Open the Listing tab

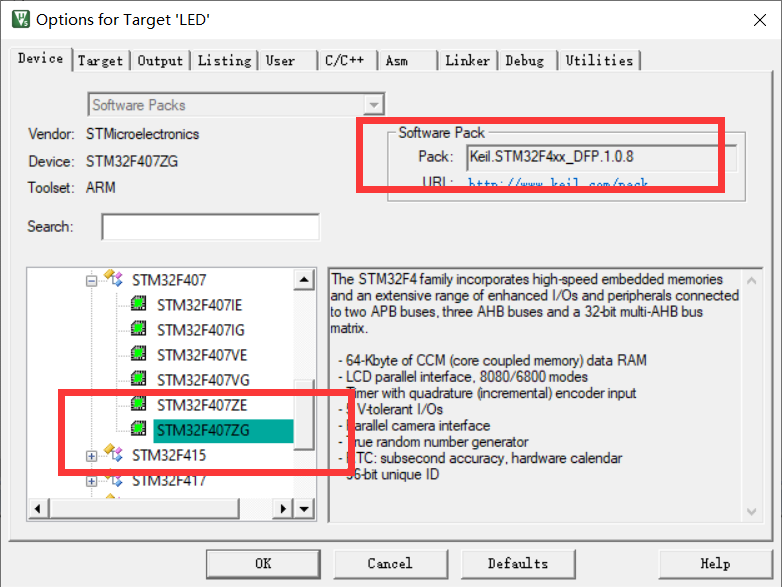point(224,61)
